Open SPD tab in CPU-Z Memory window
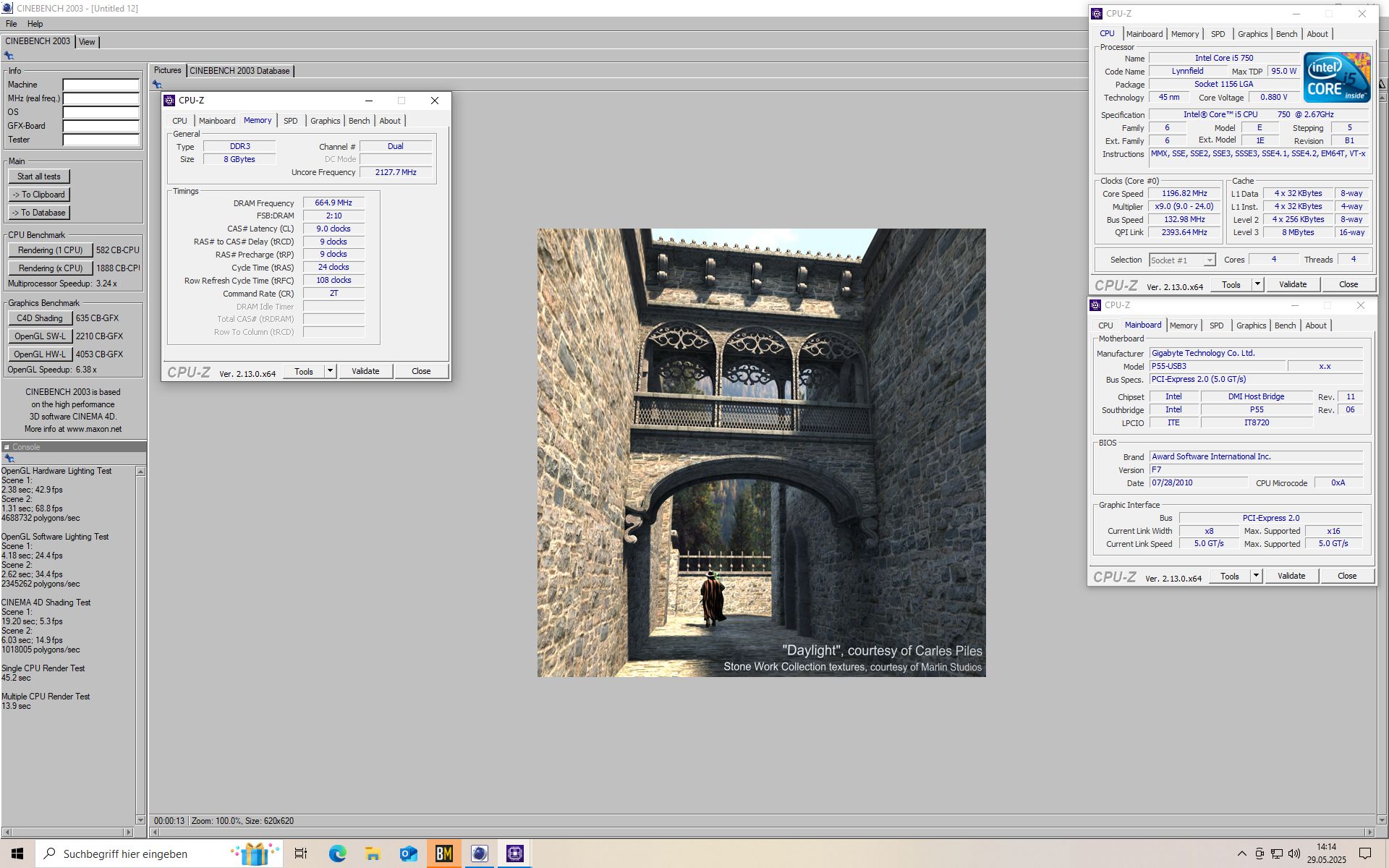 (x=290, y=121)
